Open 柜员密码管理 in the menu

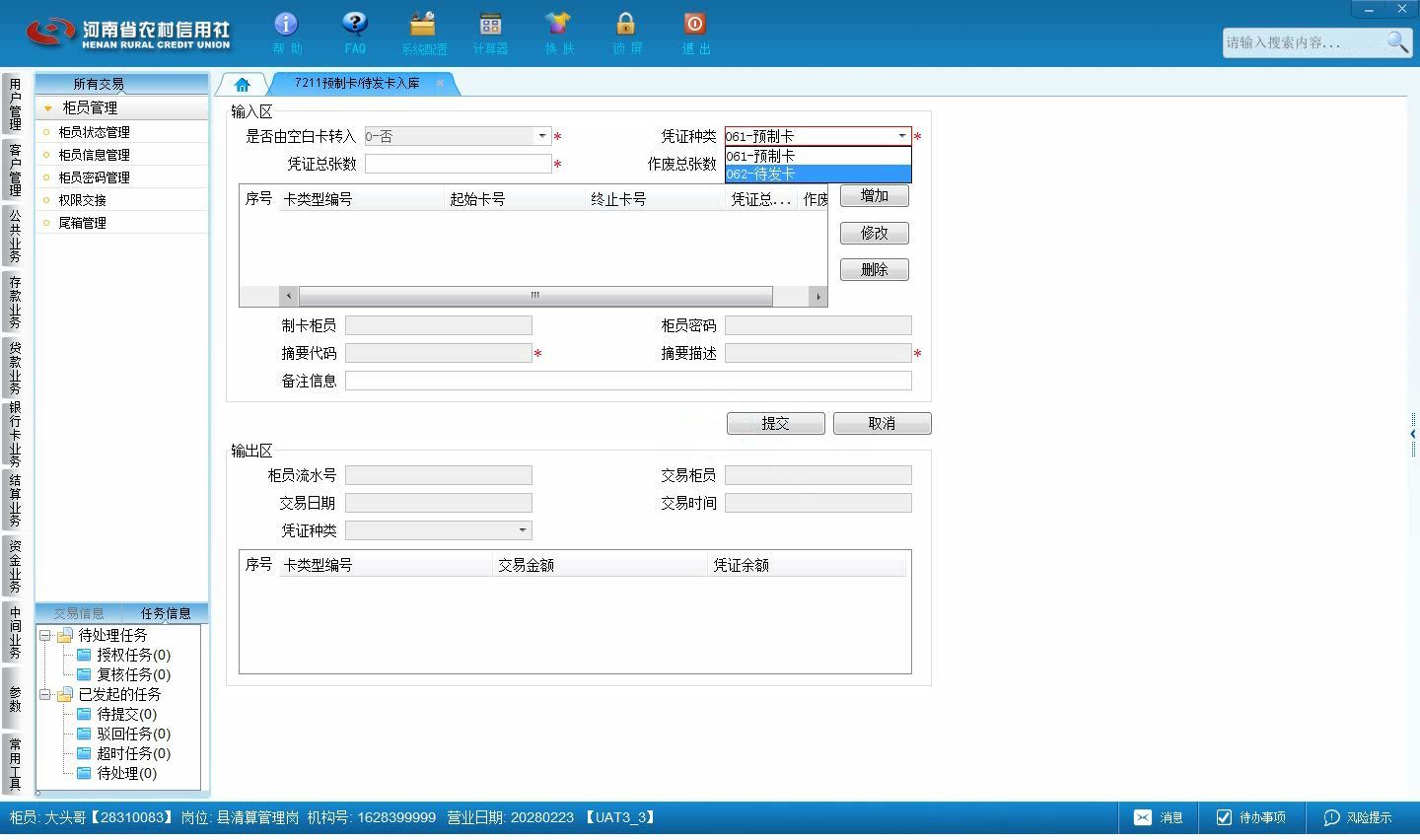94,177
